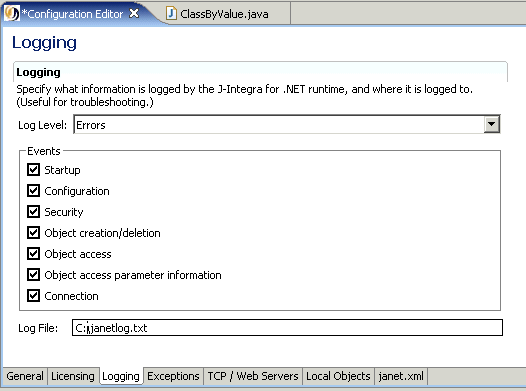Open the TCP / Web Servers tab
526x391 pixels.
point(253,376)
